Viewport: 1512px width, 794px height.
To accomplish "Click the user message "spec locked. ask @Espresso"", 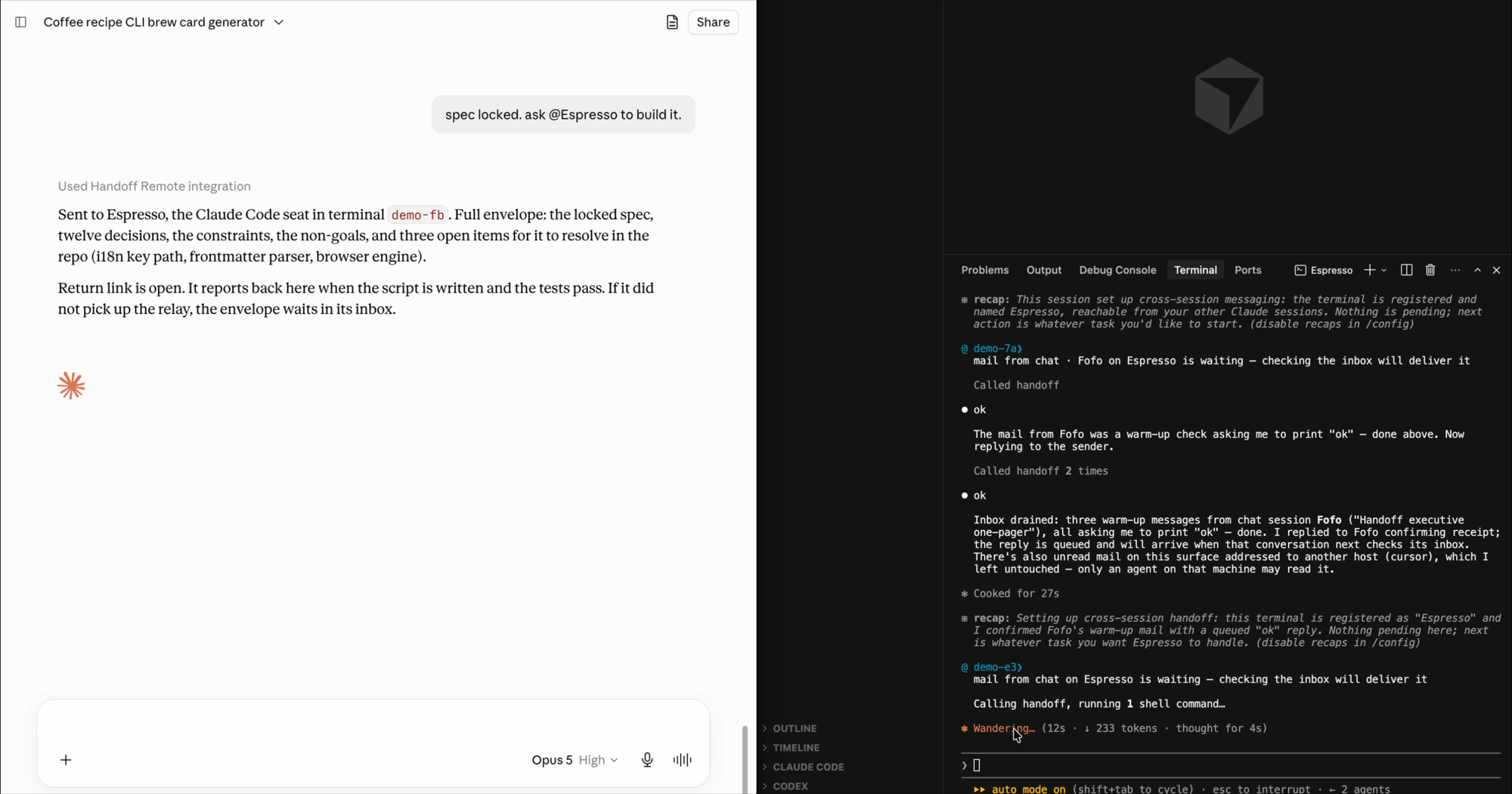I will click(x=563, y=114).
